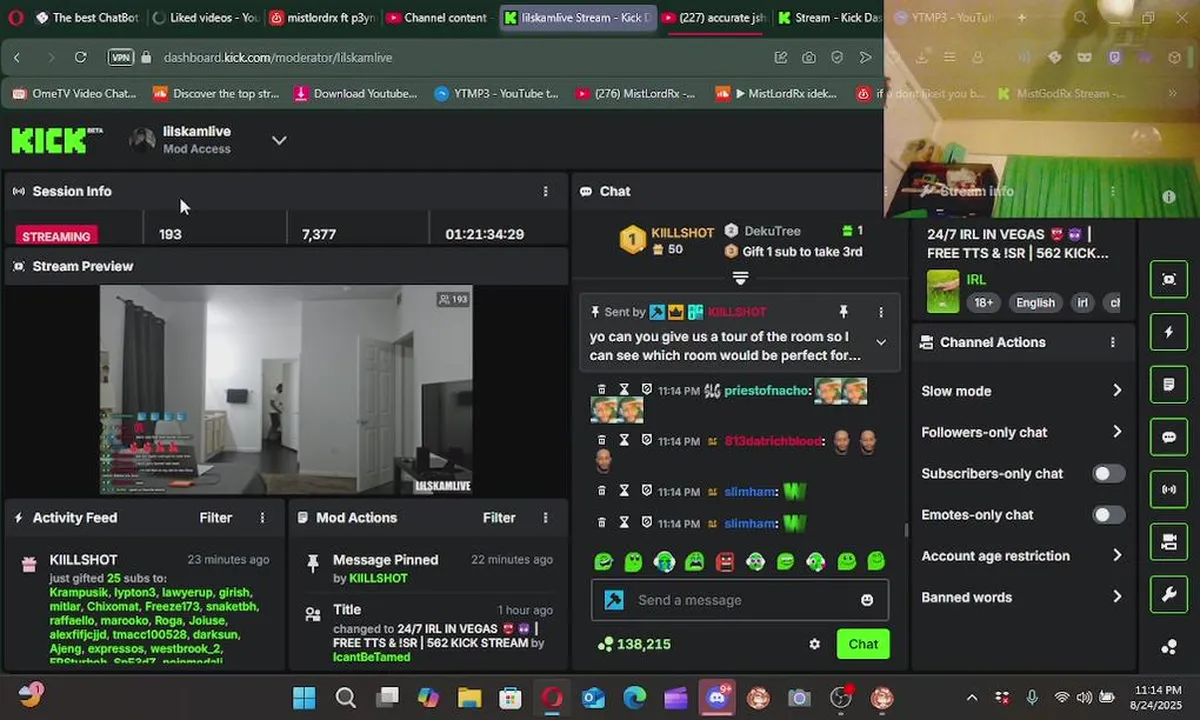This screenshot has height=720, width=1200.
Task: Open pinned message options menu
Action: tap(881, 312)
